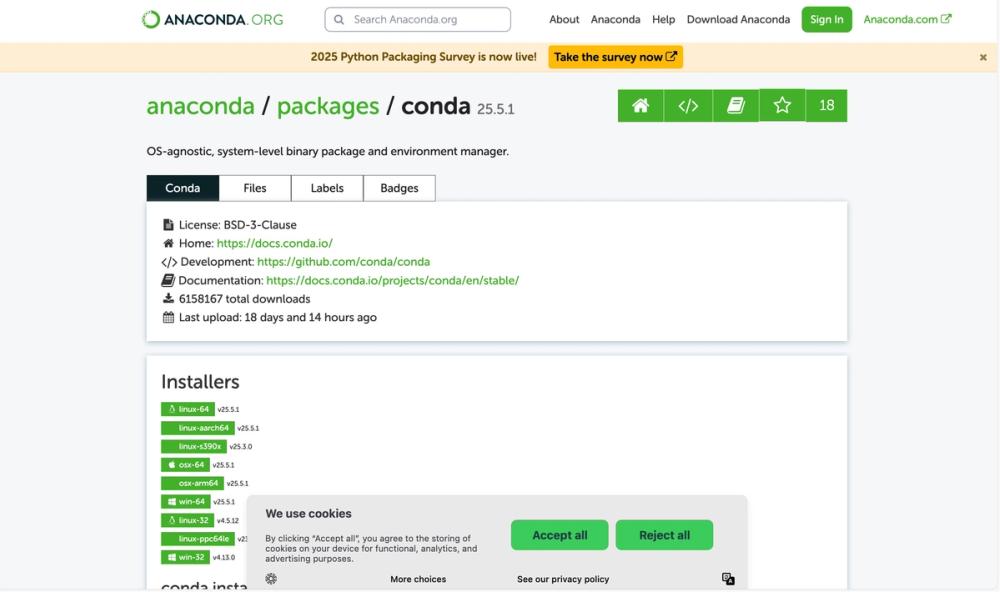Open More choices in cookie dialog

pyautogui.click(x=418, y=579)
